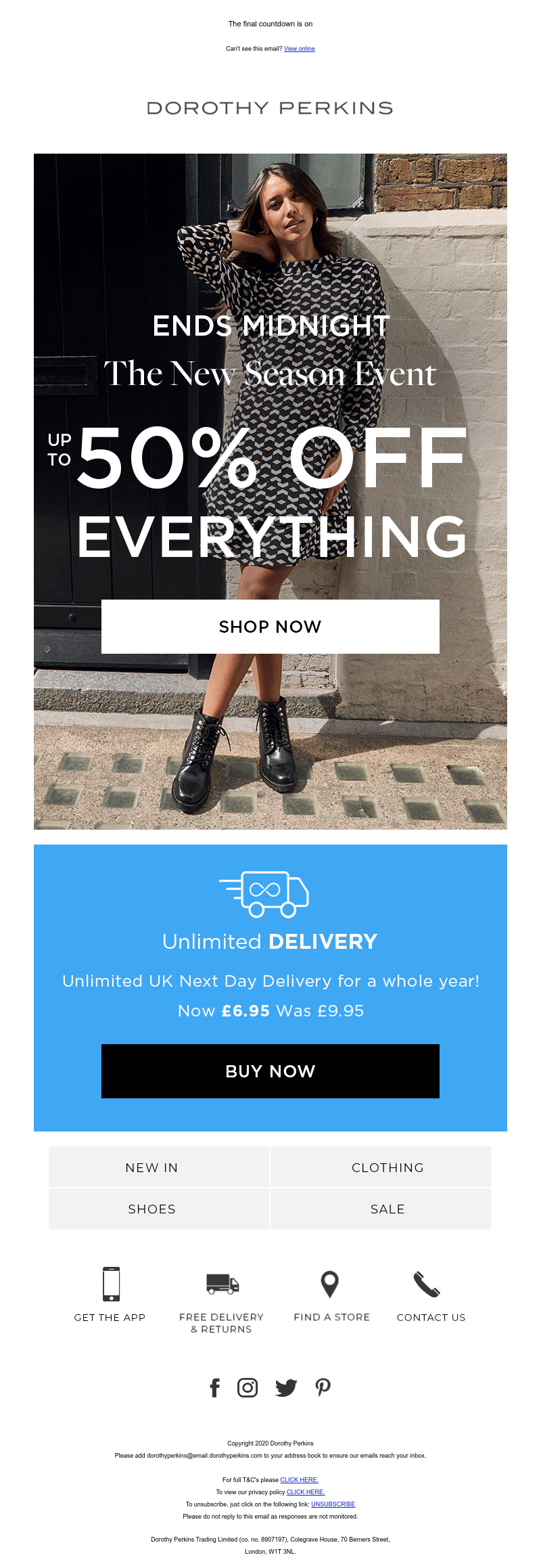Open the View online link

[x=300, y=49]
